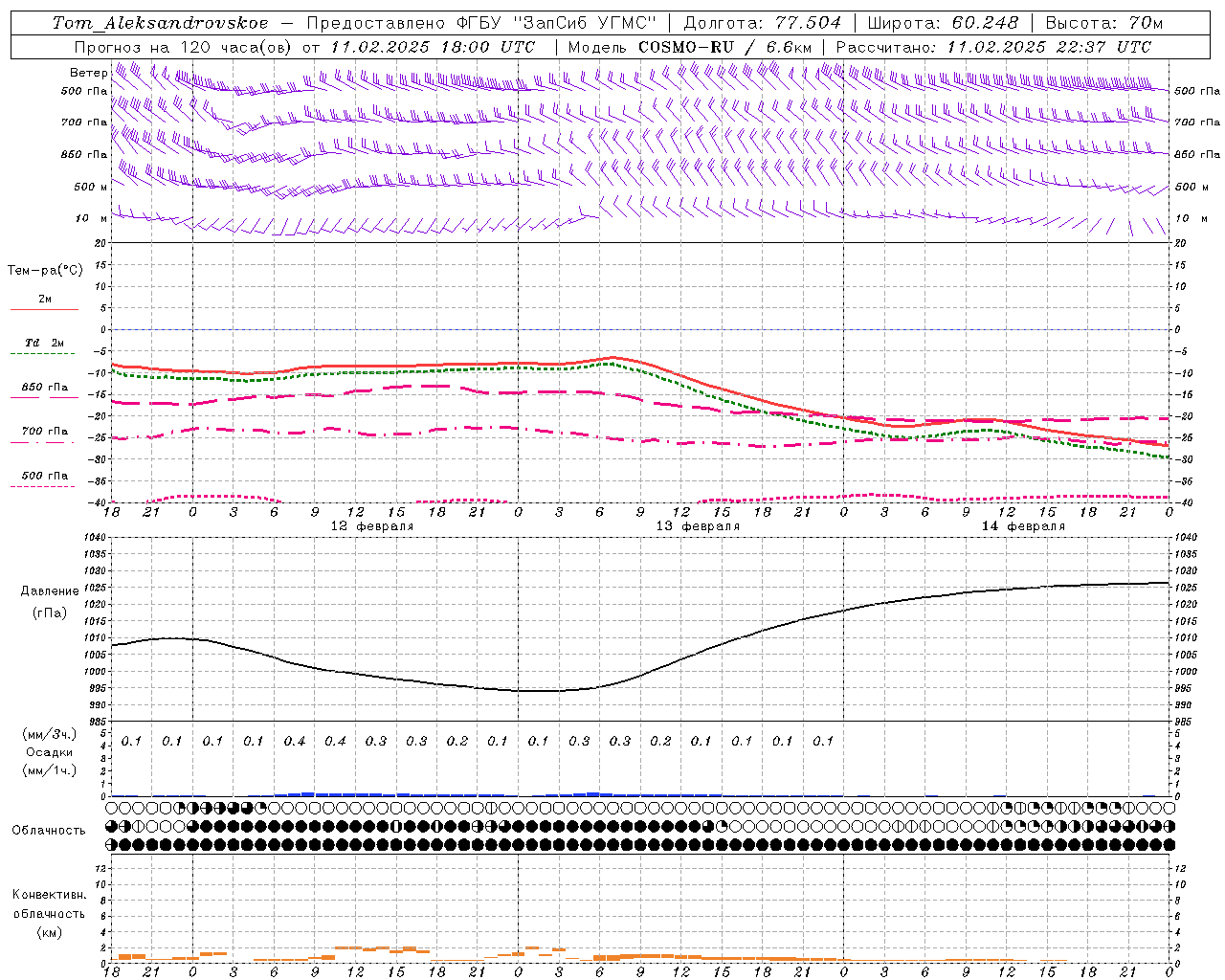The image size is (1225, 980).
Task: Click the 13 февраля date label
Action: 698,526
